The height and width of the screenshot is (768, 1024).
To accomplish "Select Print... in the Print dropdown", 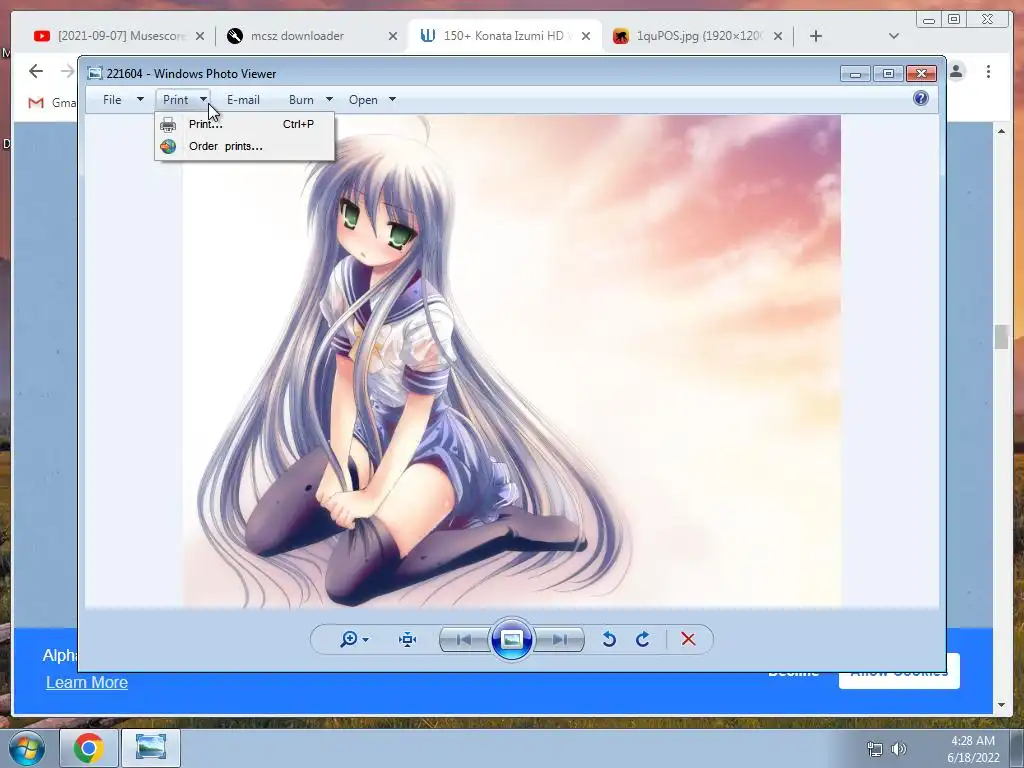I will (244, 124).
